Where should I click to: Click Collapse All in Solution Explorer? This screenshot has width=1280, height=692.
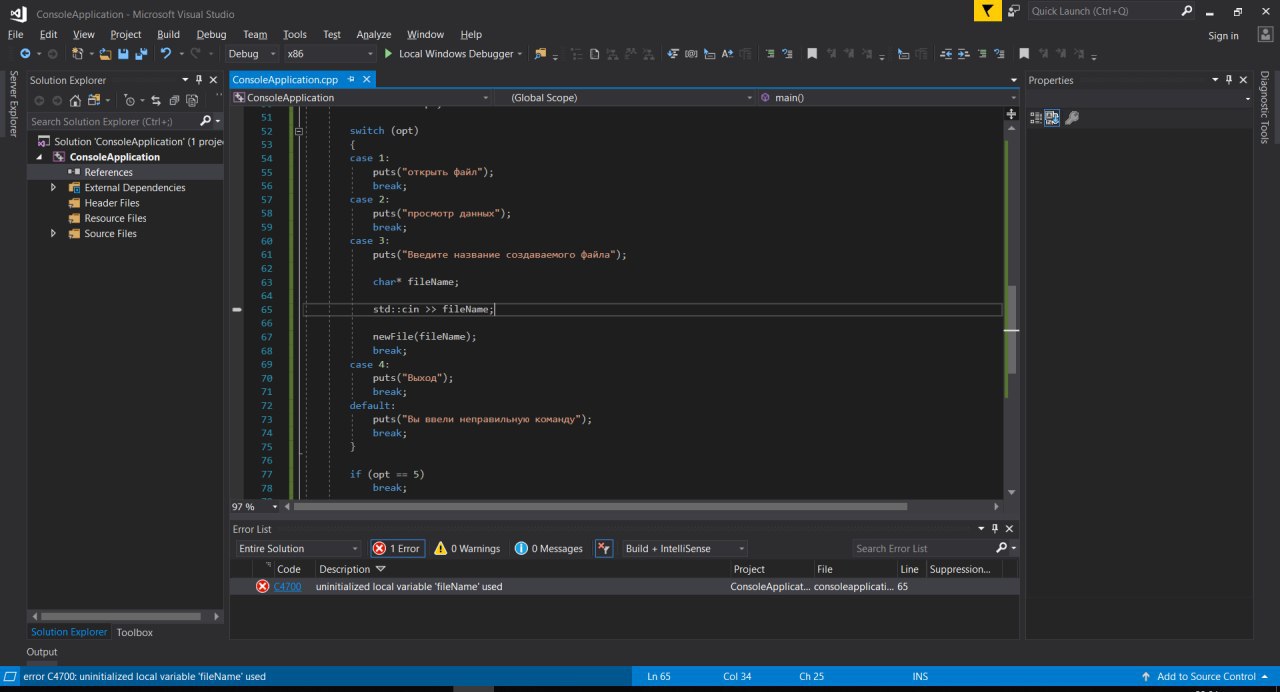174,100
